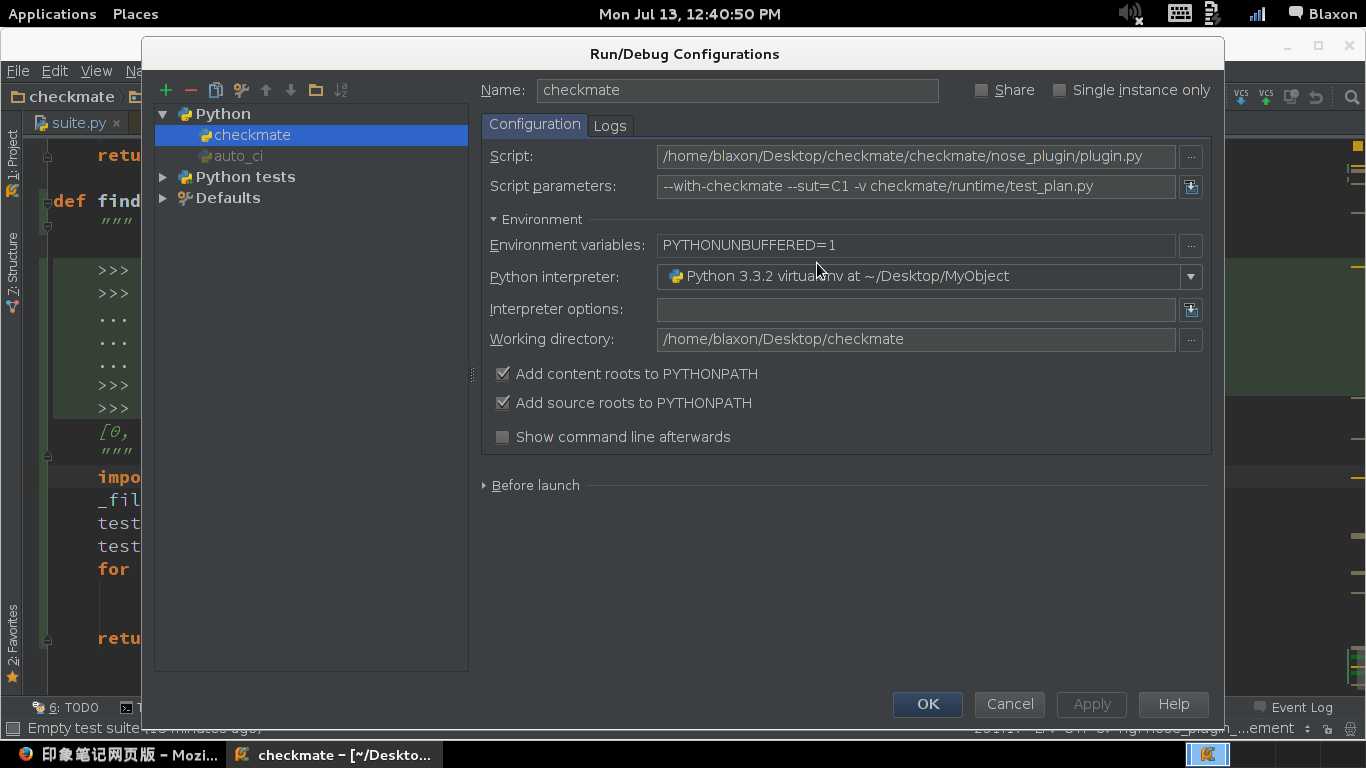This screenshot has height=768, width=1366.
Task: Uncheck Add content roots to PYTHONPATH
Action: click(503, 374)
